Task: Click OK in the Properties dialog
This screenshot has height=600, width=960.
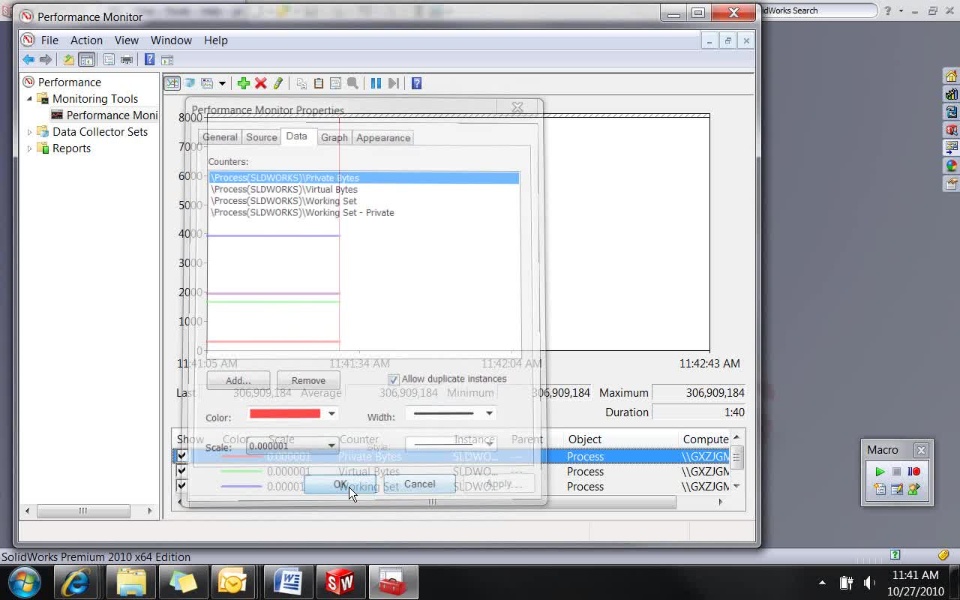Action: tap(340, 484)
